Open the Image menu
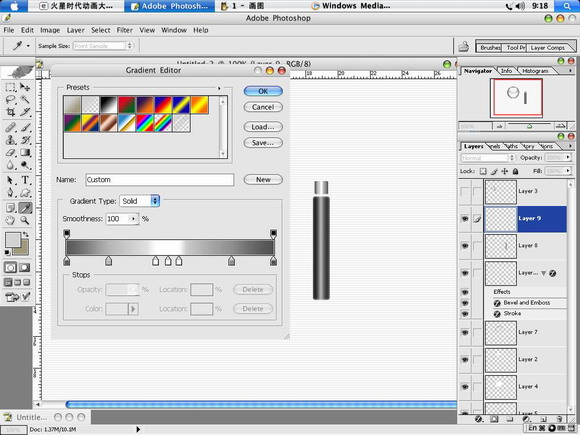580x435 pixels. tap(50, 30)
